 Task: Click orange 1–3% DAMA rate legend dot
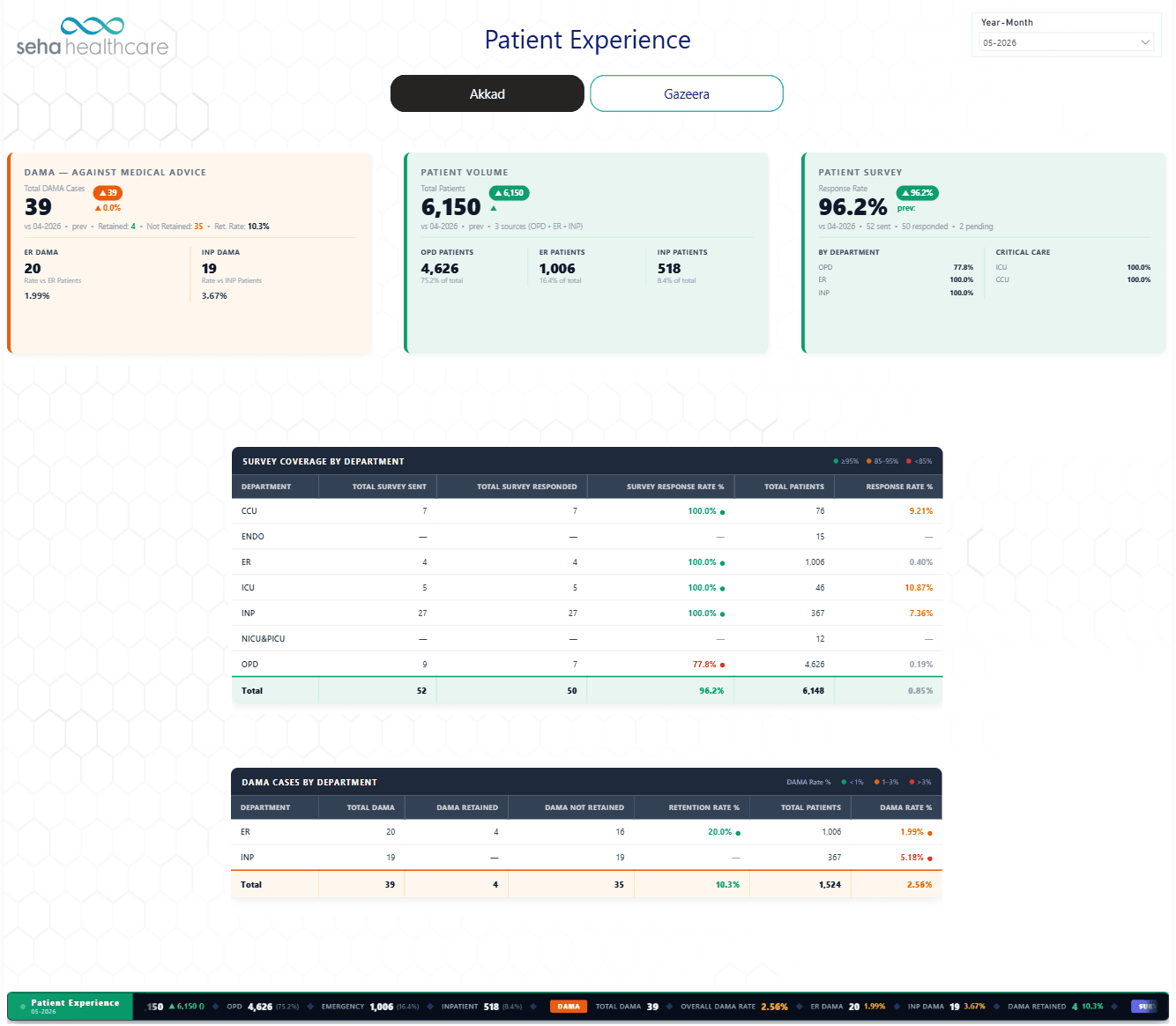tap(876, 782)
